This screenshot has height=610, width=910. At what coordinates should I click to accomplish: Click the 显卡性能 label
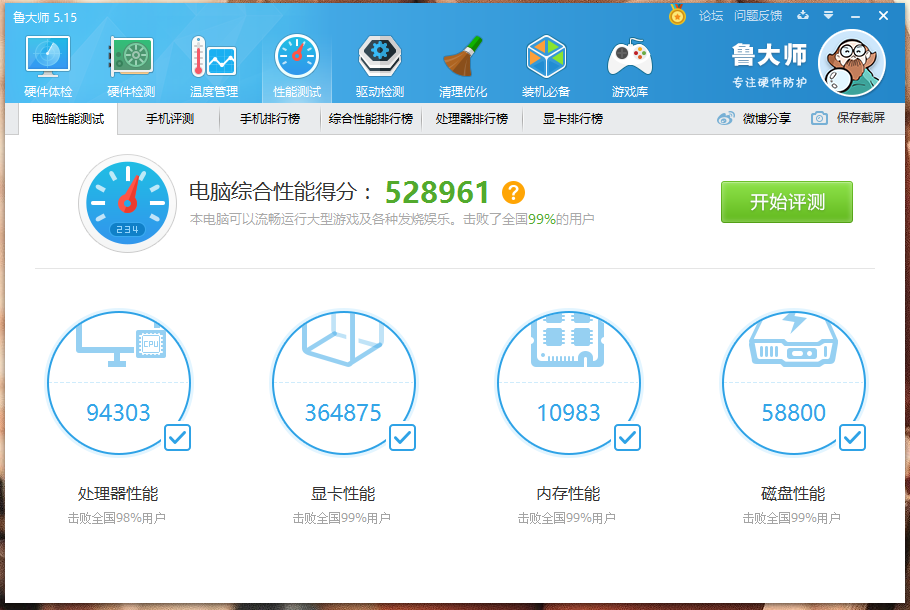pyautogui.click(x=343, y=494)
